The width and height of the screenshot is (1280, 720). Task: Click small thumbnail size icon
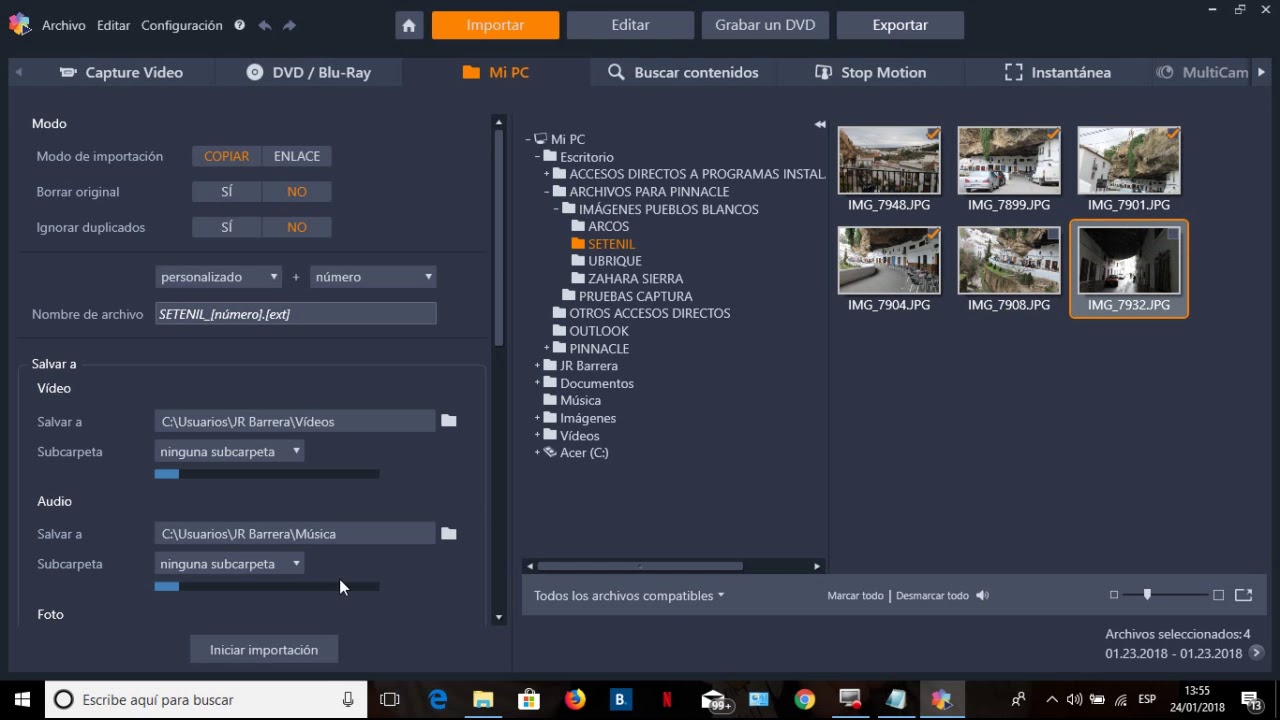tap(1114, 595)
